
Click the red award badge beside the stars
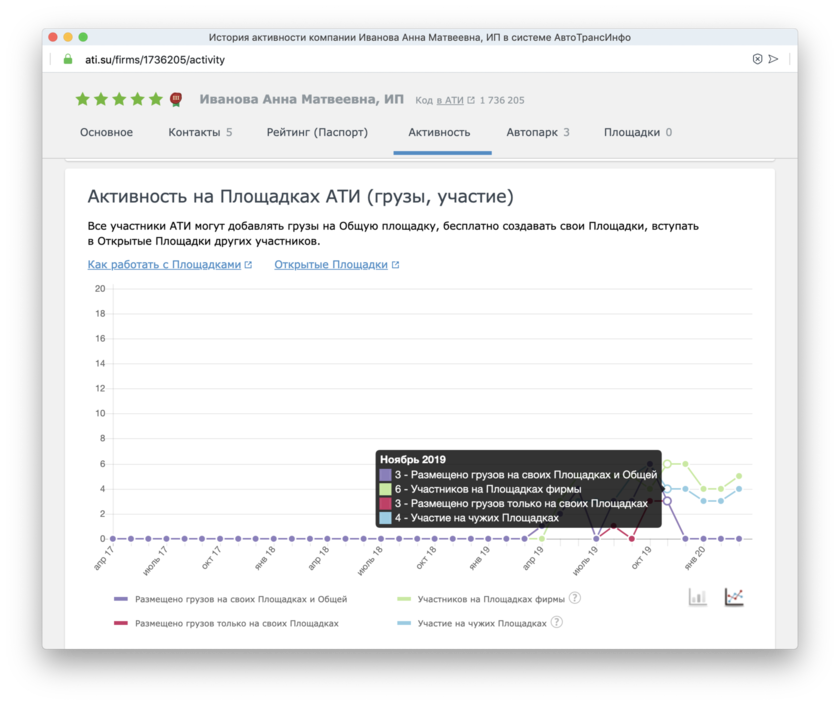tap(176, 99)
